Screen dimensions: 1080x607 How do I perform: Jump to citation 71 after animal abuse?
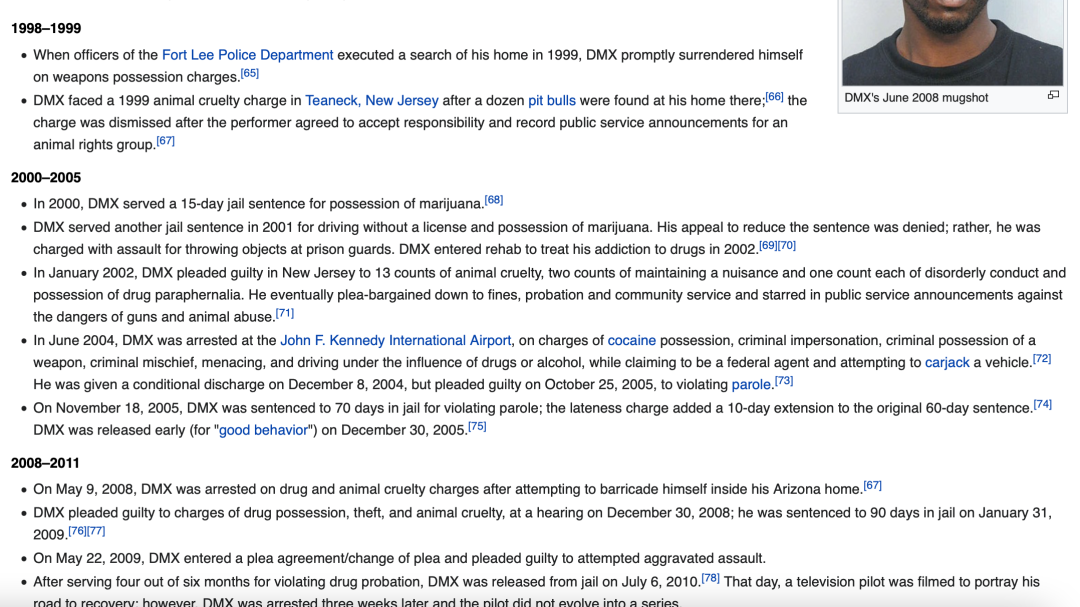pyautogui.click(x=285, y=313)
